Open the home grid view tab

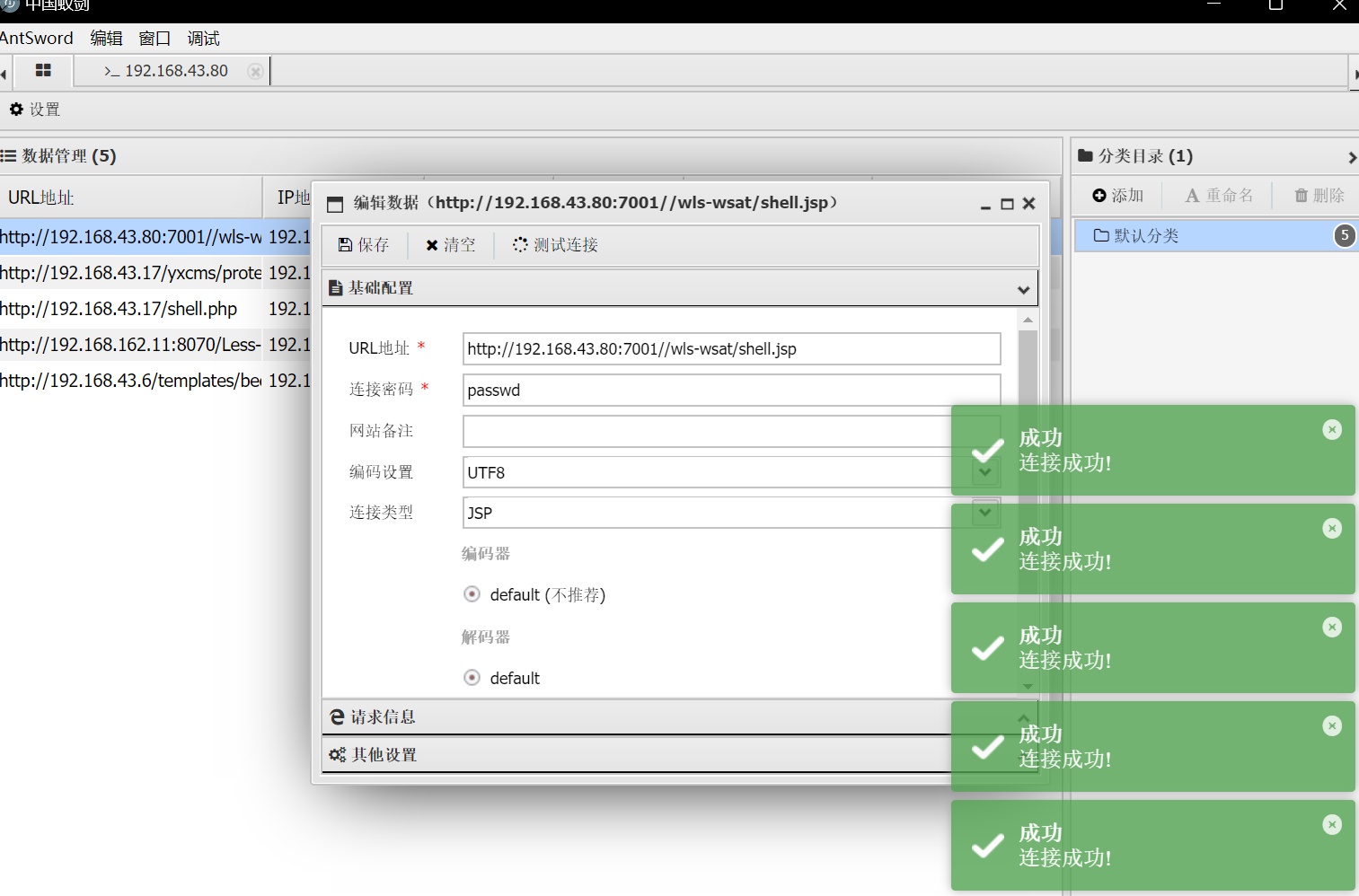[x=43, y=70]
